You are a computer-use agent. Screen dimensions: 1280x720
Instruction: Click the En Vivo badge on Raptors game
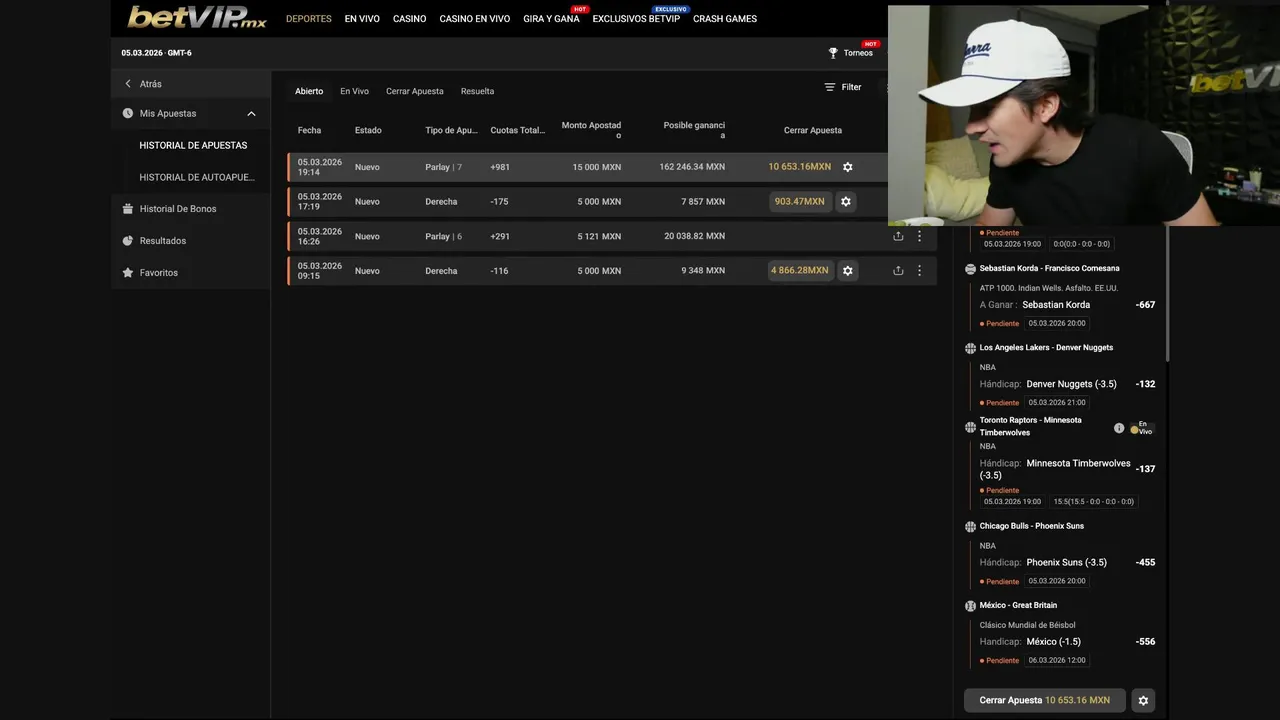click(x=1142, y=427)
